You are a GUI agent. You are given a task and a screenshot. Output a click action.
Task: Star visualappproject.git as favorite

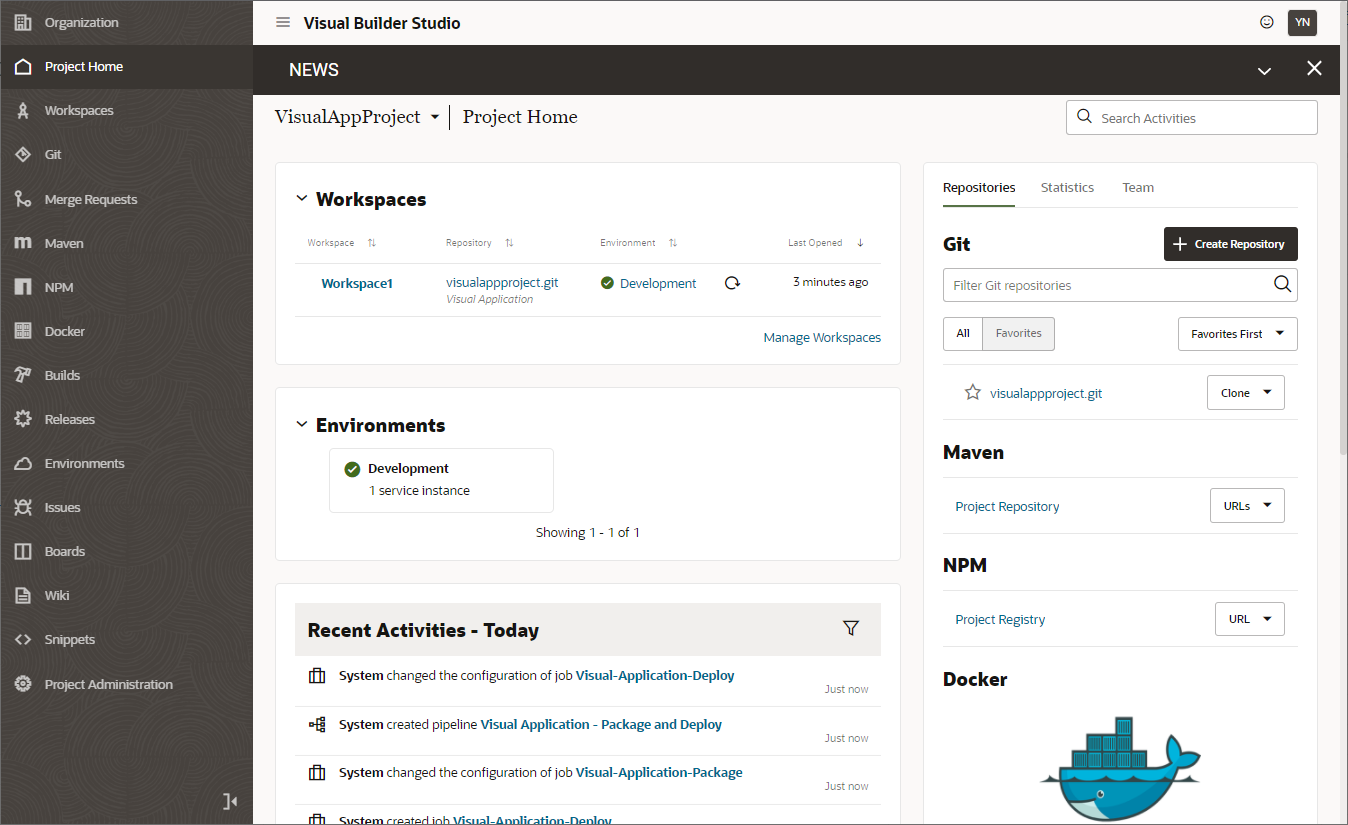pos(972,393)
